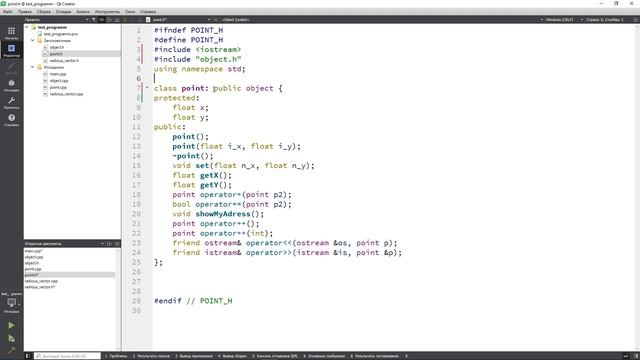Screen dimensions: 640x360
Task: Select radious_vector.cpp in the project tree
Action: tap(66, 94)
